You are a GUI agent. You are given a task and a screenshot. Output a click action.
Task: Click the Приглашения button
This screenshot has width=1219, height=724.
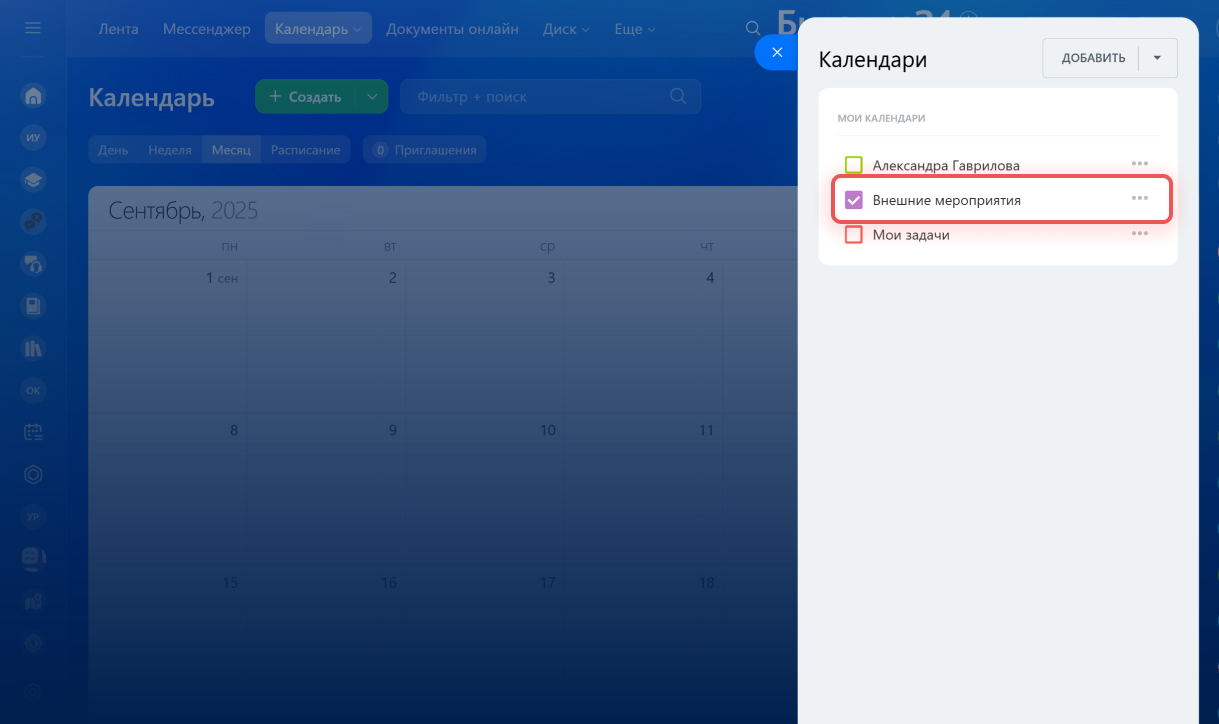[425, 150]
